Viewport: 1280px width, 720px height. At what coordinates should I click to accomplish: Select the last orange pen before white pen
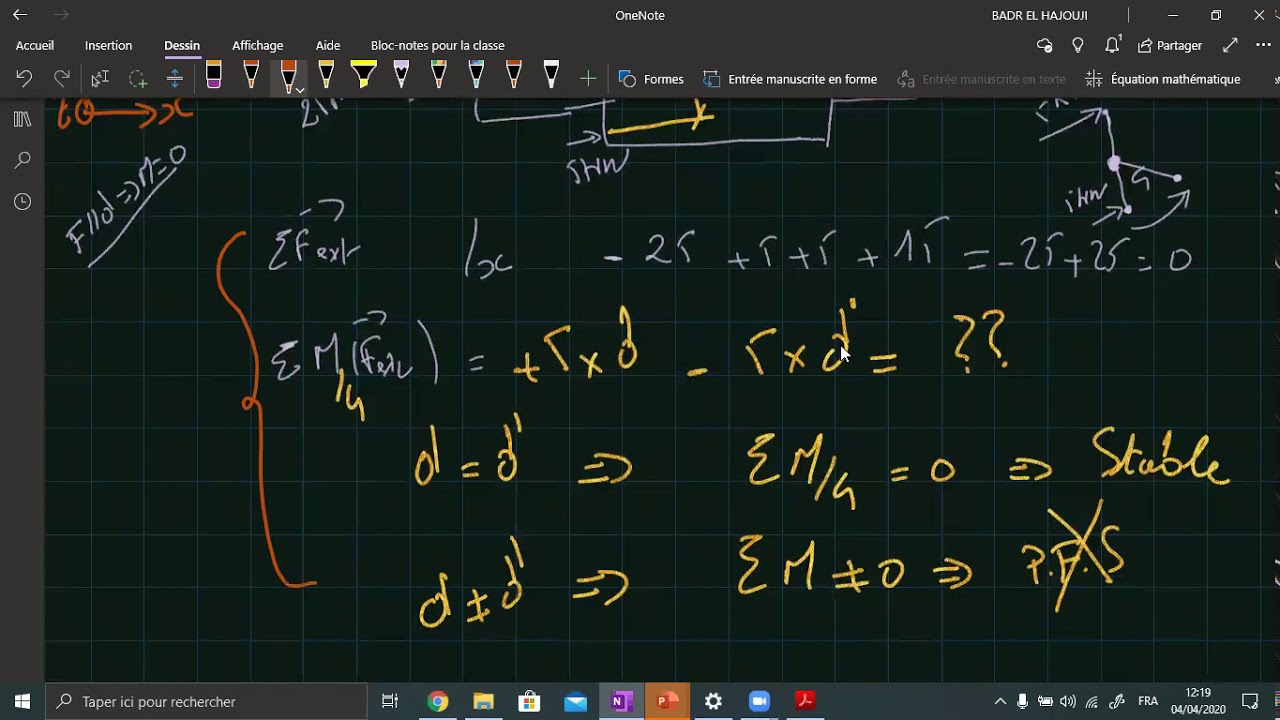[x=513, y=77]
